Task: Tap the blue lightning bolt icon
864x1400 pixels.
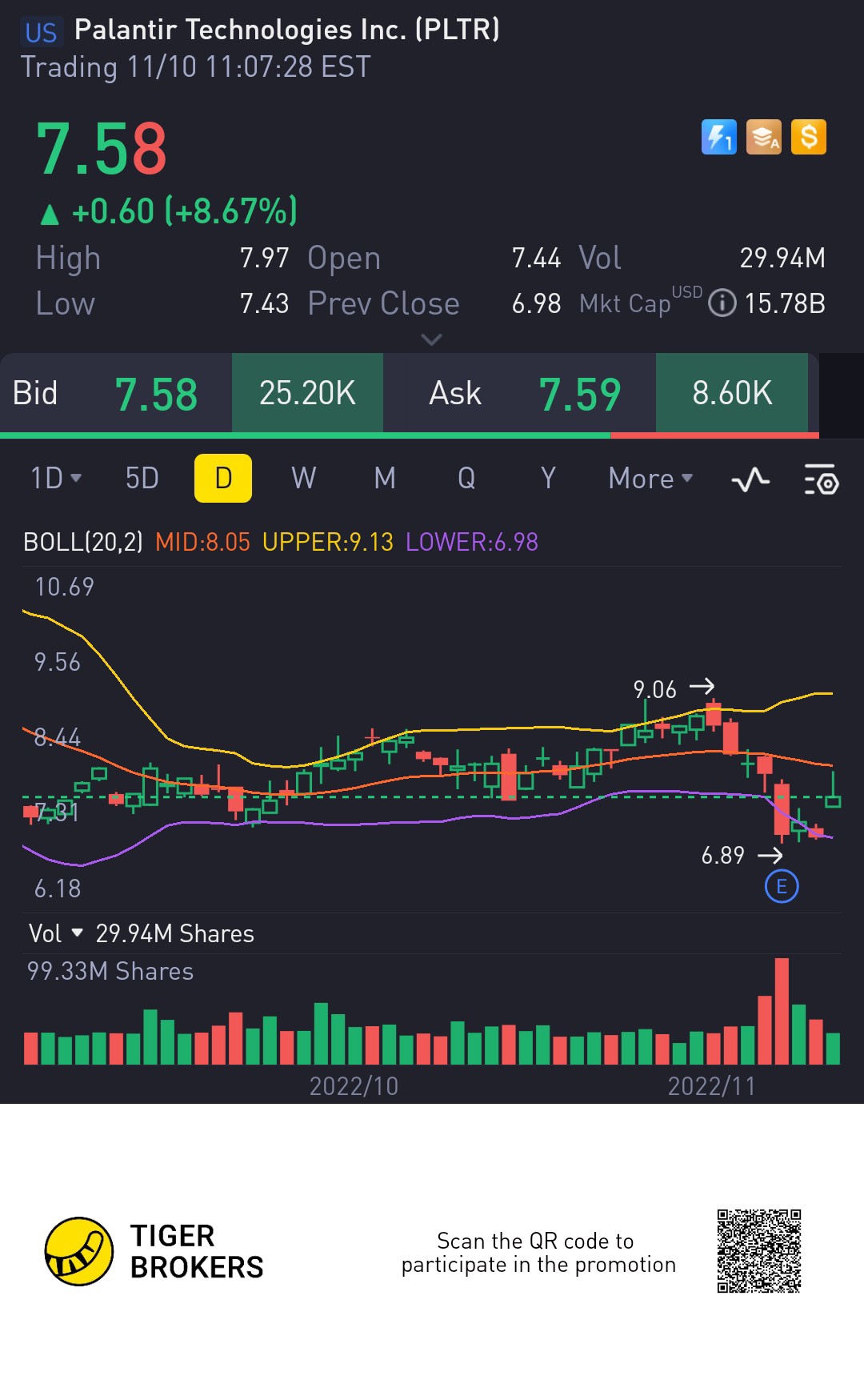Action: [718, 137]
